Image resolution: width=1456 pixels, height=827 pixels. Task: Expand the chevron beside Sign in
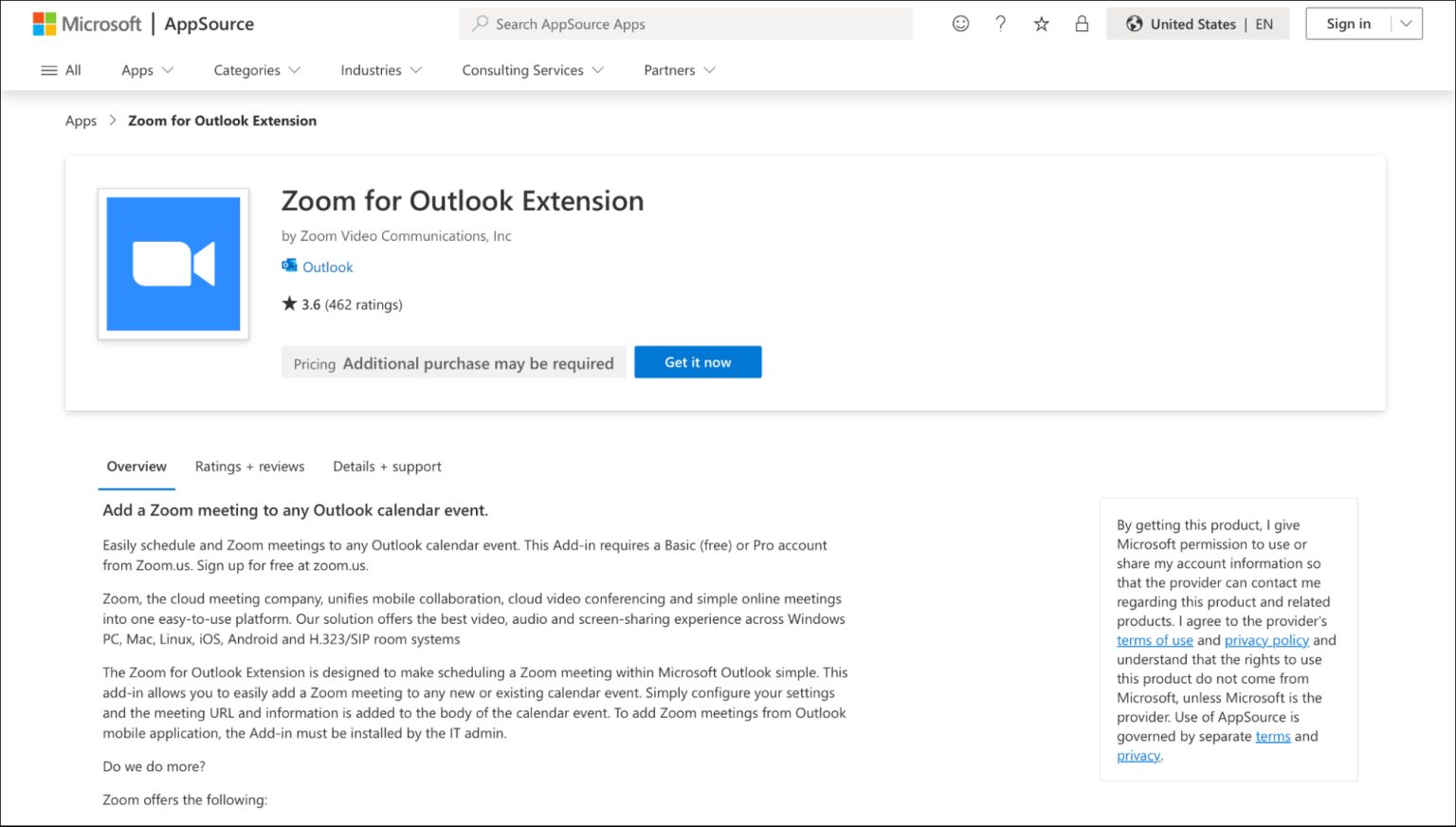[1405, 23]
